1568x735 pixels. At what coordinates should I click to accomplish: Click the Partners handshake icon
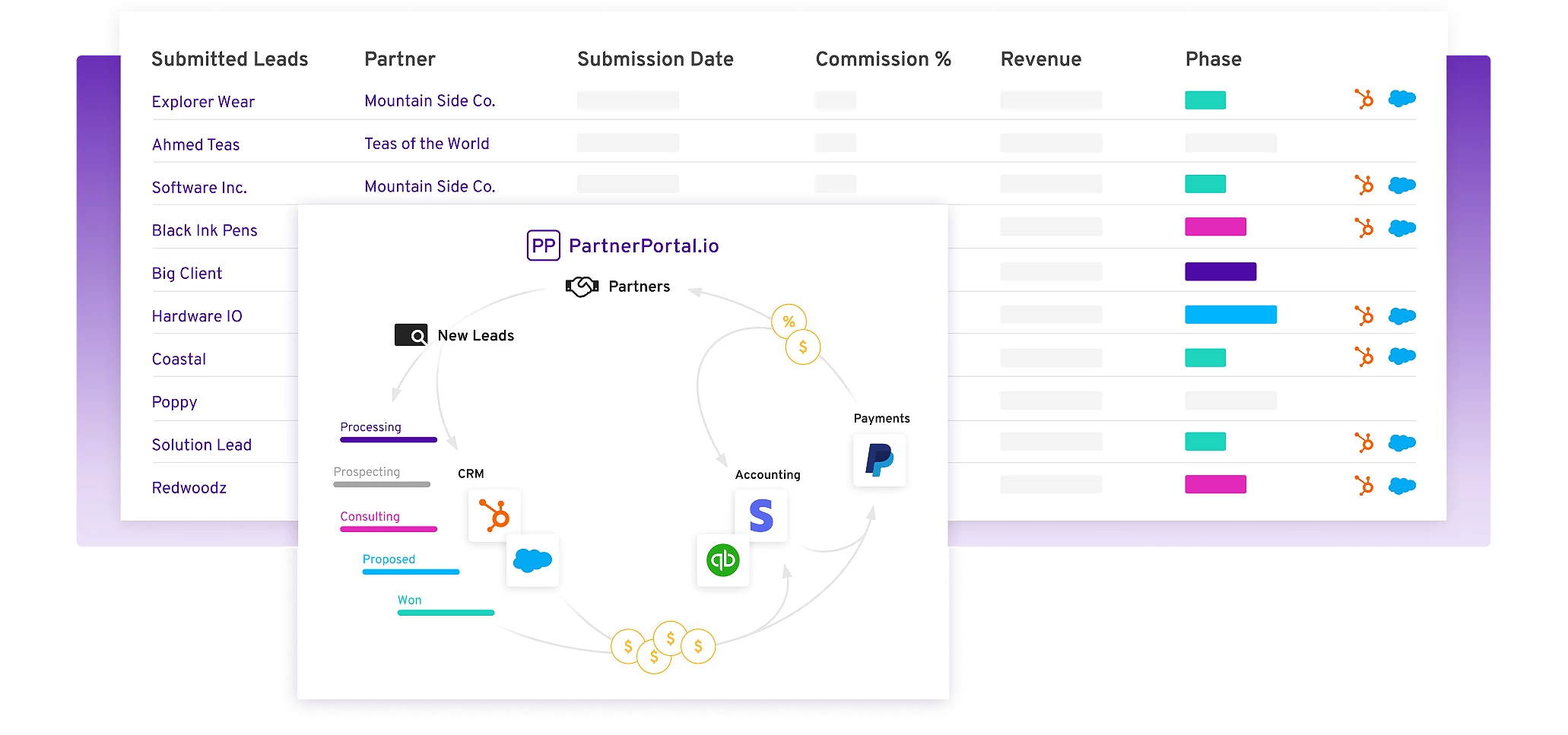pos(582,287)
